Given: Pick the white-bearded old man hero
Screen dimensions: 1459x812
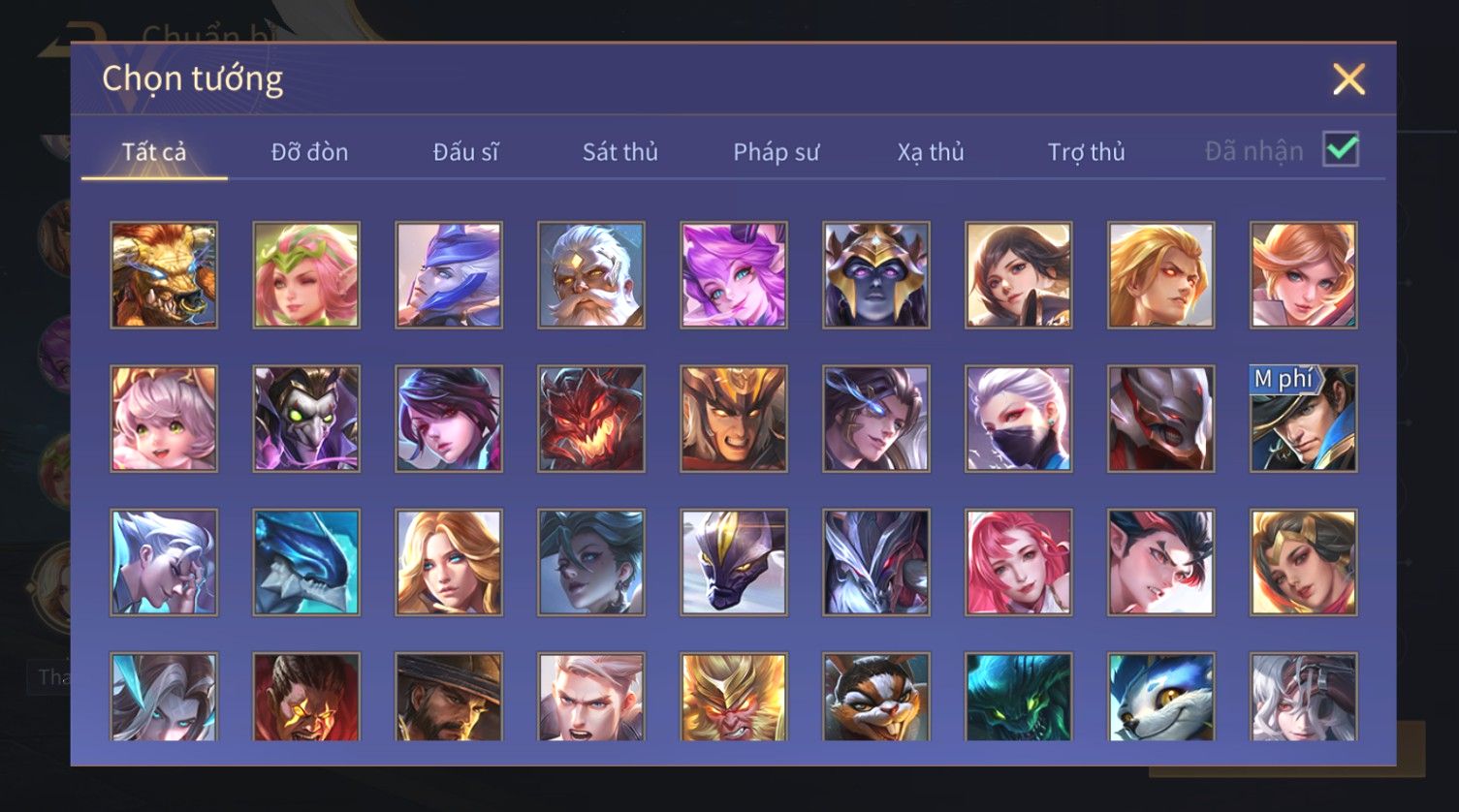Looking at the screenshot, I should click(x=591, y=275).
